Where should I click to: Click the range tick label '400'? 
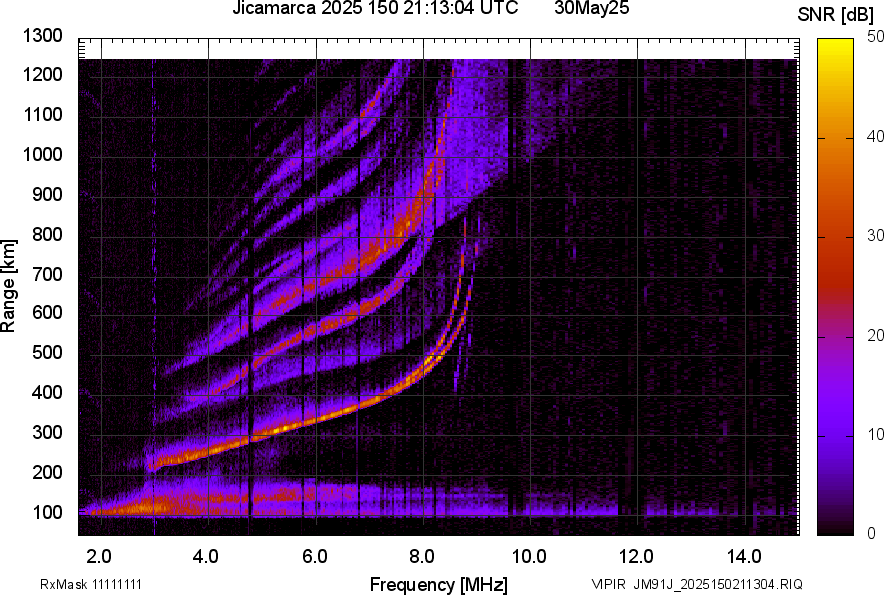[x=47, y=392]
